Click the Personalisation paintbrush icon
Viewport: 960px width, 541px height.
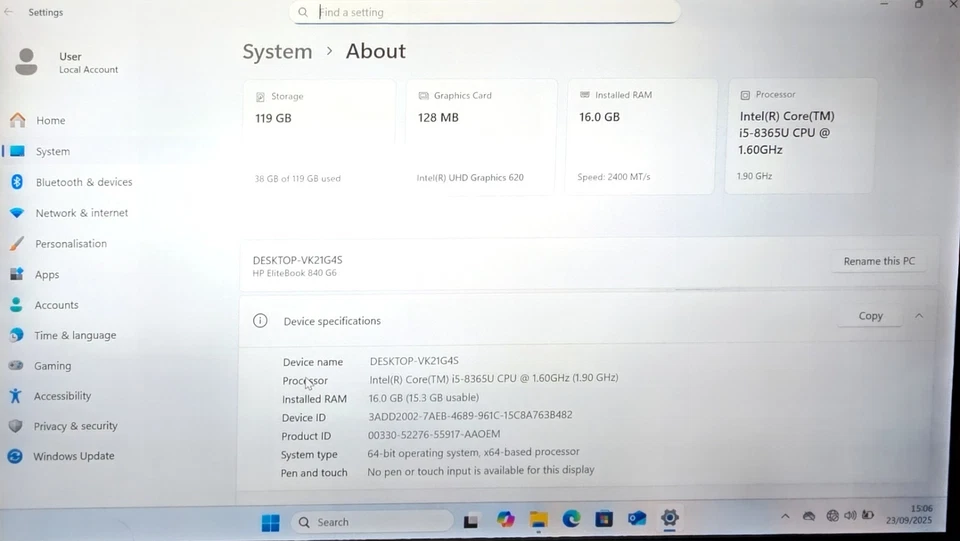(17, 244)
